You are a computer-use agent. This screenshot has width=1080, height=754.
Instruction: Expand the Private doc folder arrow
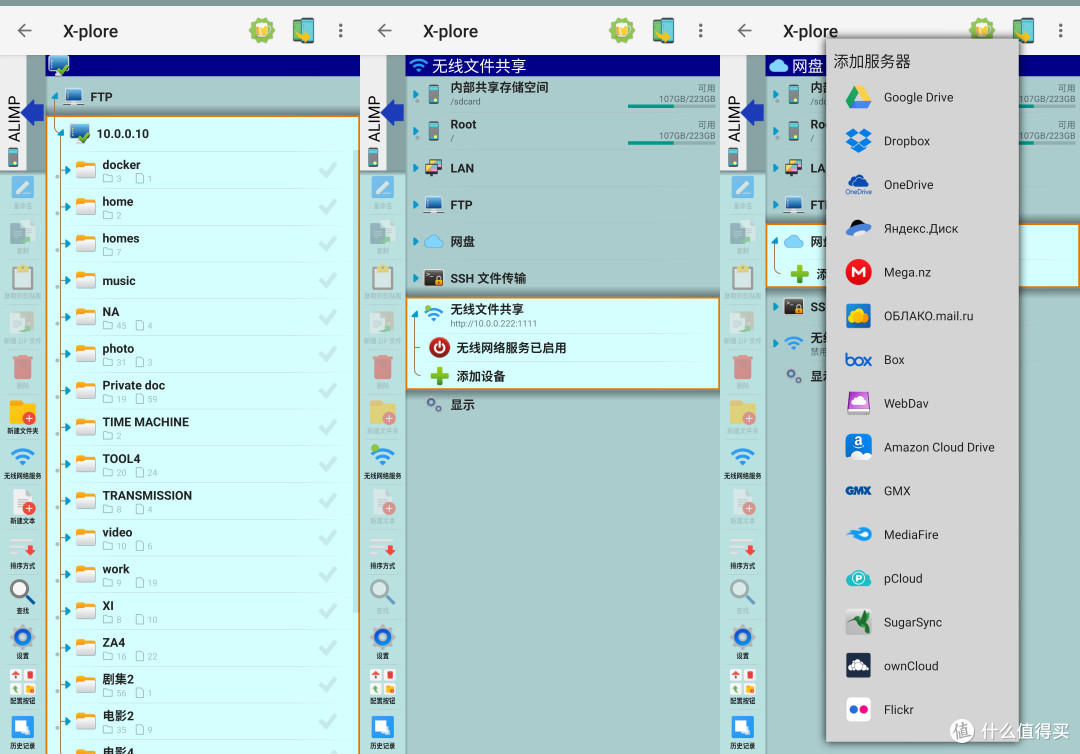(x=68, y=390)
